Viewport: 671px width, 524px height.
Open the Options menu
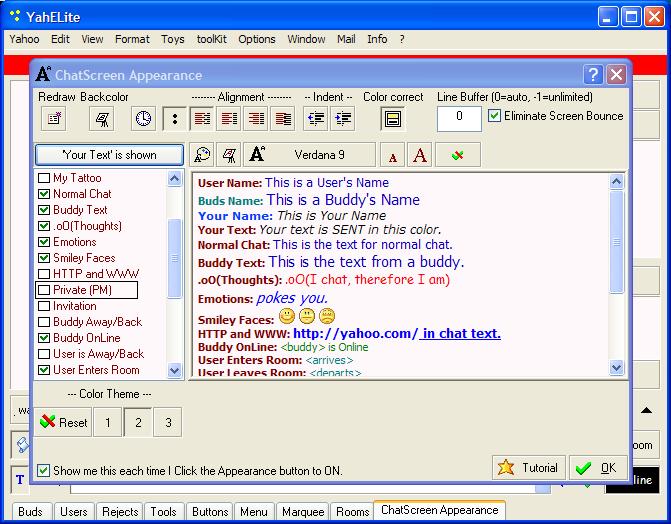tap(257, 39)
